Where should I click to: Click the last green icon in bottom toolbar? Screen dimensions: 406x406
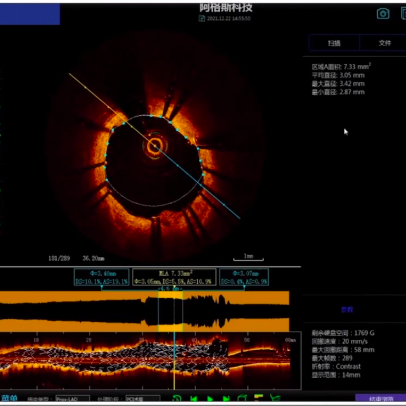tap(275, 398)
